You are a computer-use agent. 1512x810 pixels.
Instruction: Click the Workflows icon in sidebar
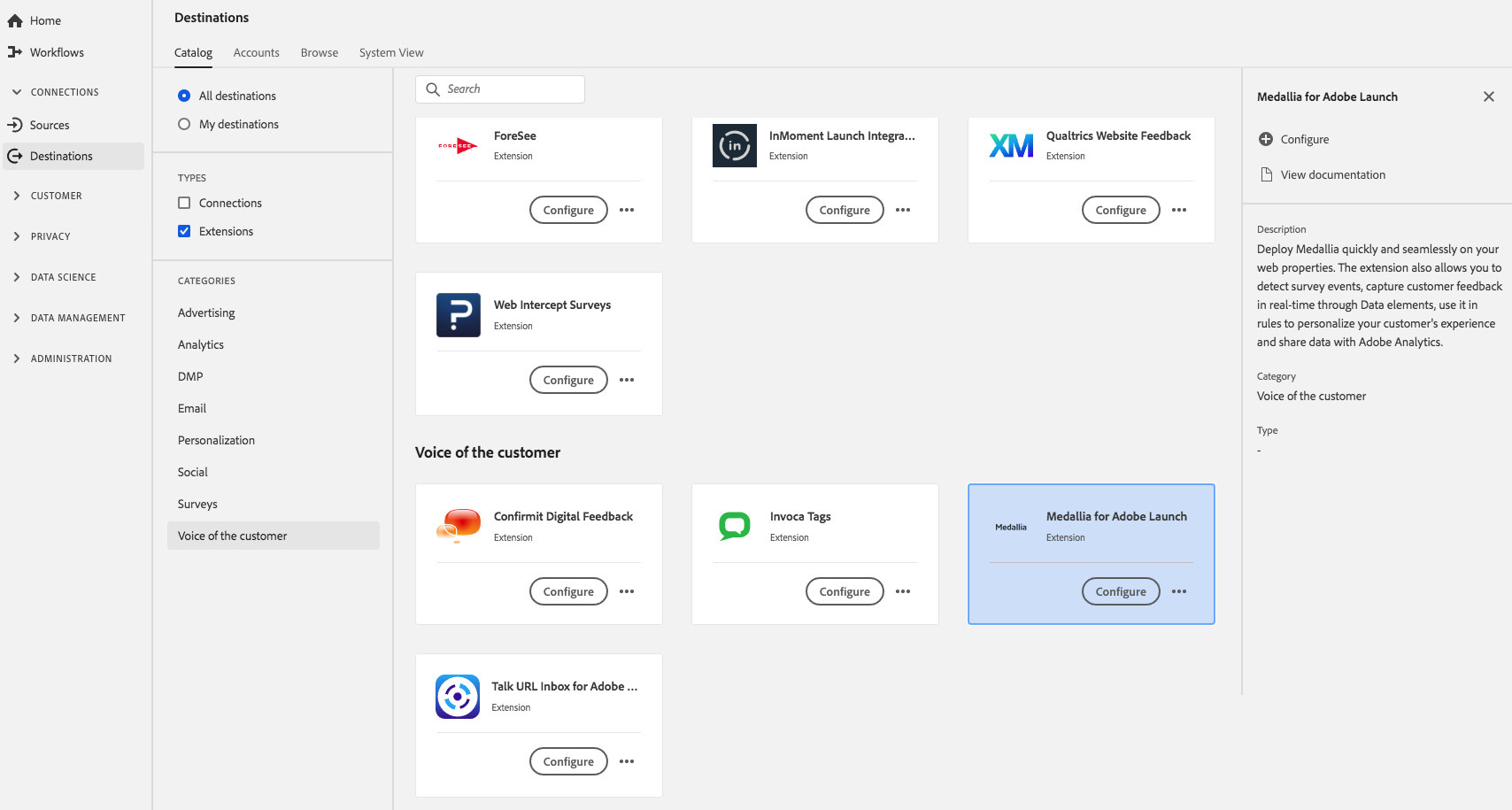(x=15, y=52)
